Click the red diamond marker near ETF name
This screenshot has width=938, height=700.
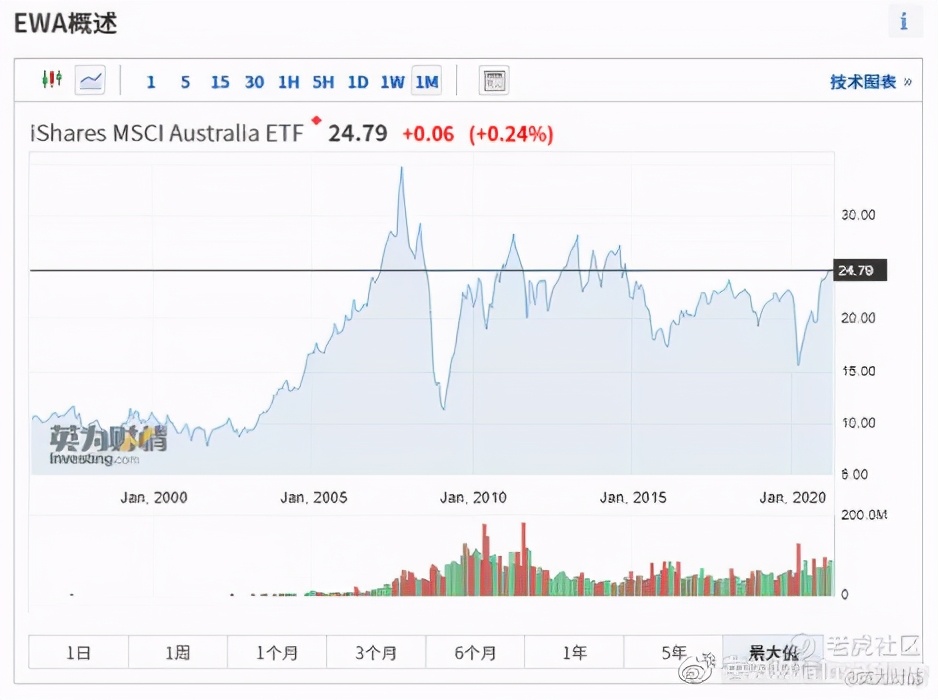[316, 121]
